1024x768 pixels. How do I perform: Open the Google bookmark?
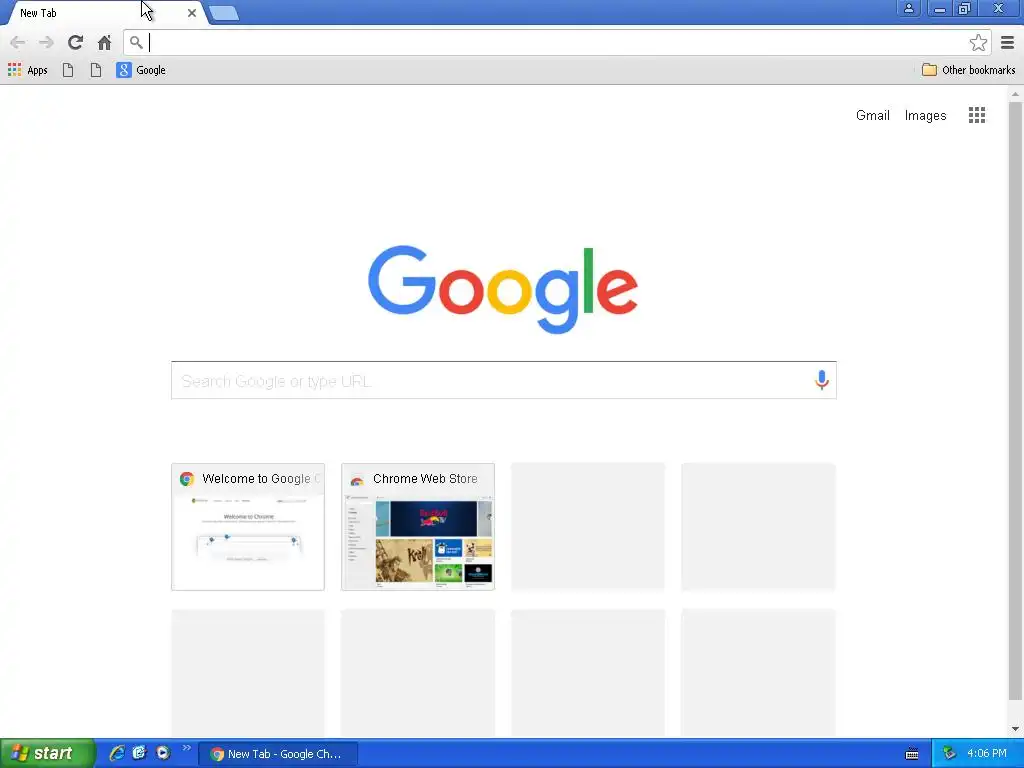point(141,70)
